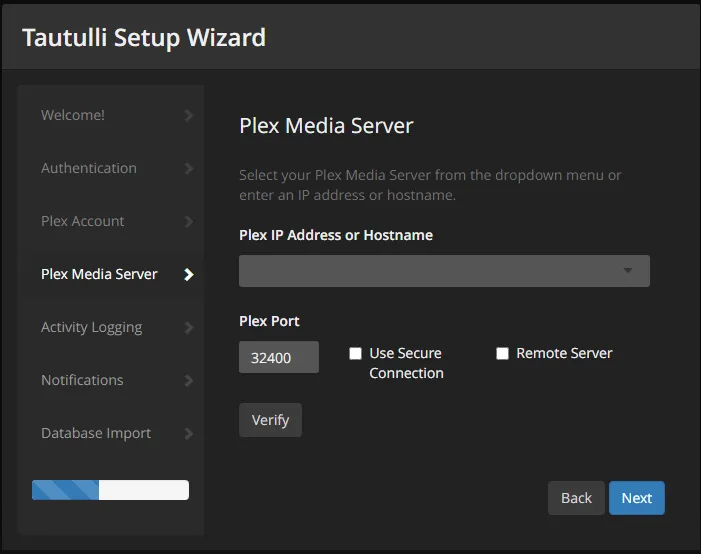Focus the Plex Port field showing 32400
The width and height of the screenshot is (701, 554).
[279, 357]
